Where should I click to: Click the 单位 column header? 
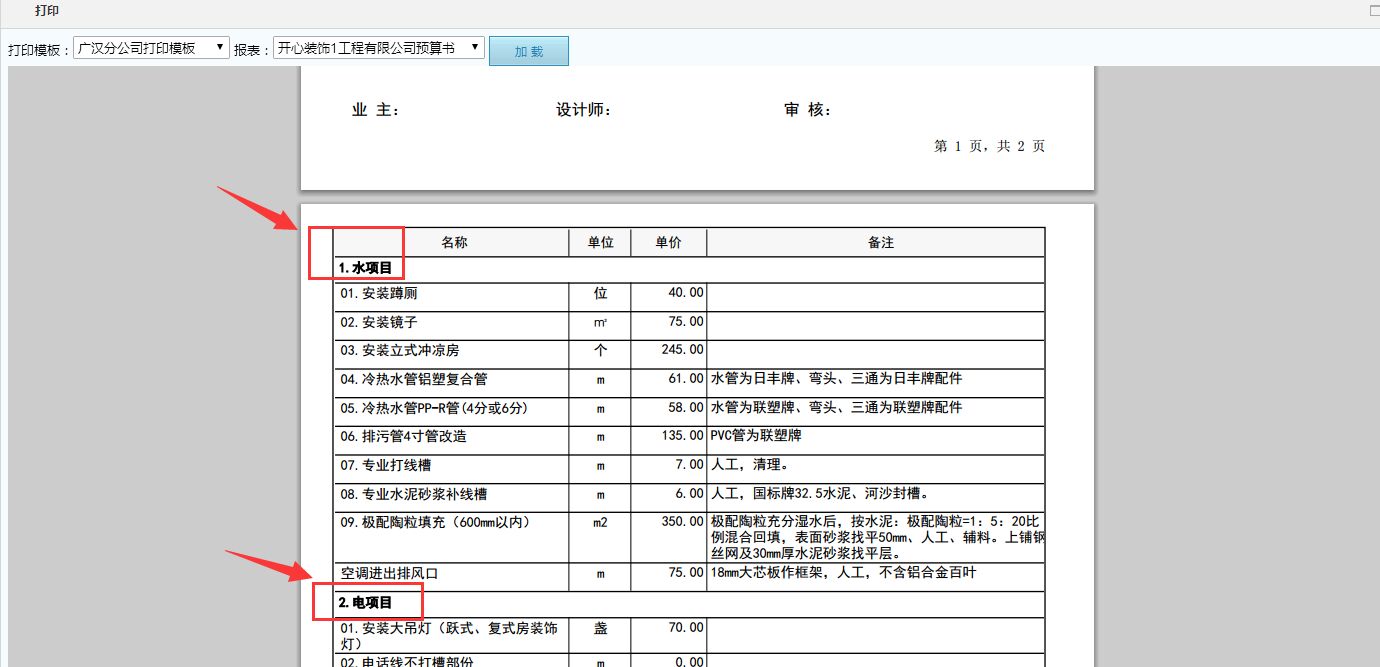click(597, 241)
